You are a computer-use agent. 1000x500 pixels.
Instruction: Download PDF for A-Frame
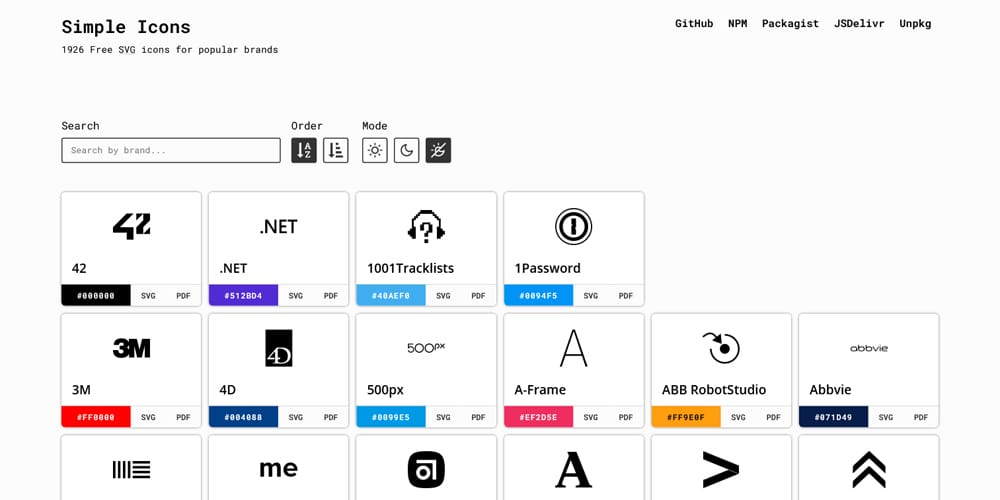pos(626,417)
